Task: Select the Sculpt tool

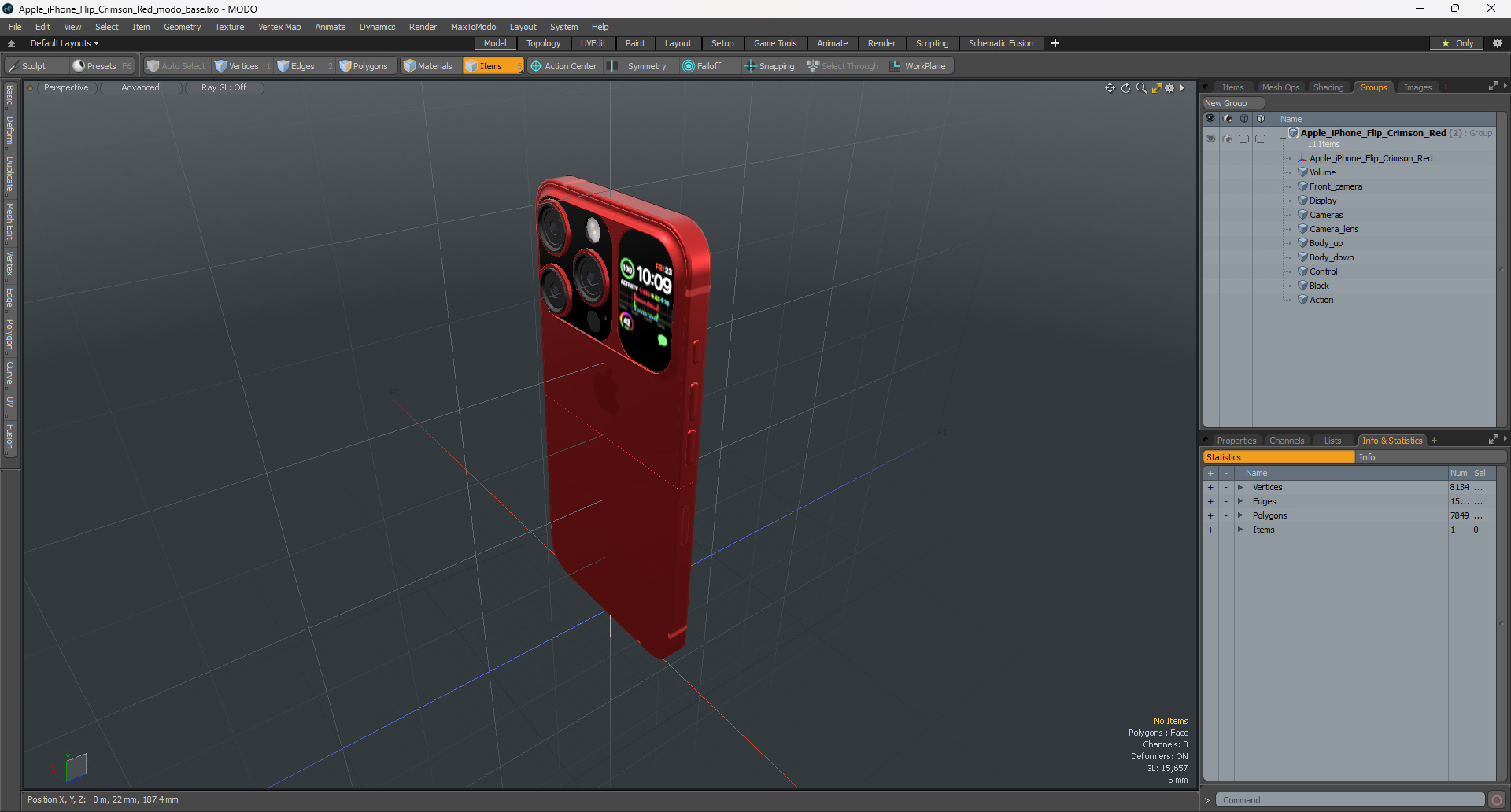Action: 27,66
